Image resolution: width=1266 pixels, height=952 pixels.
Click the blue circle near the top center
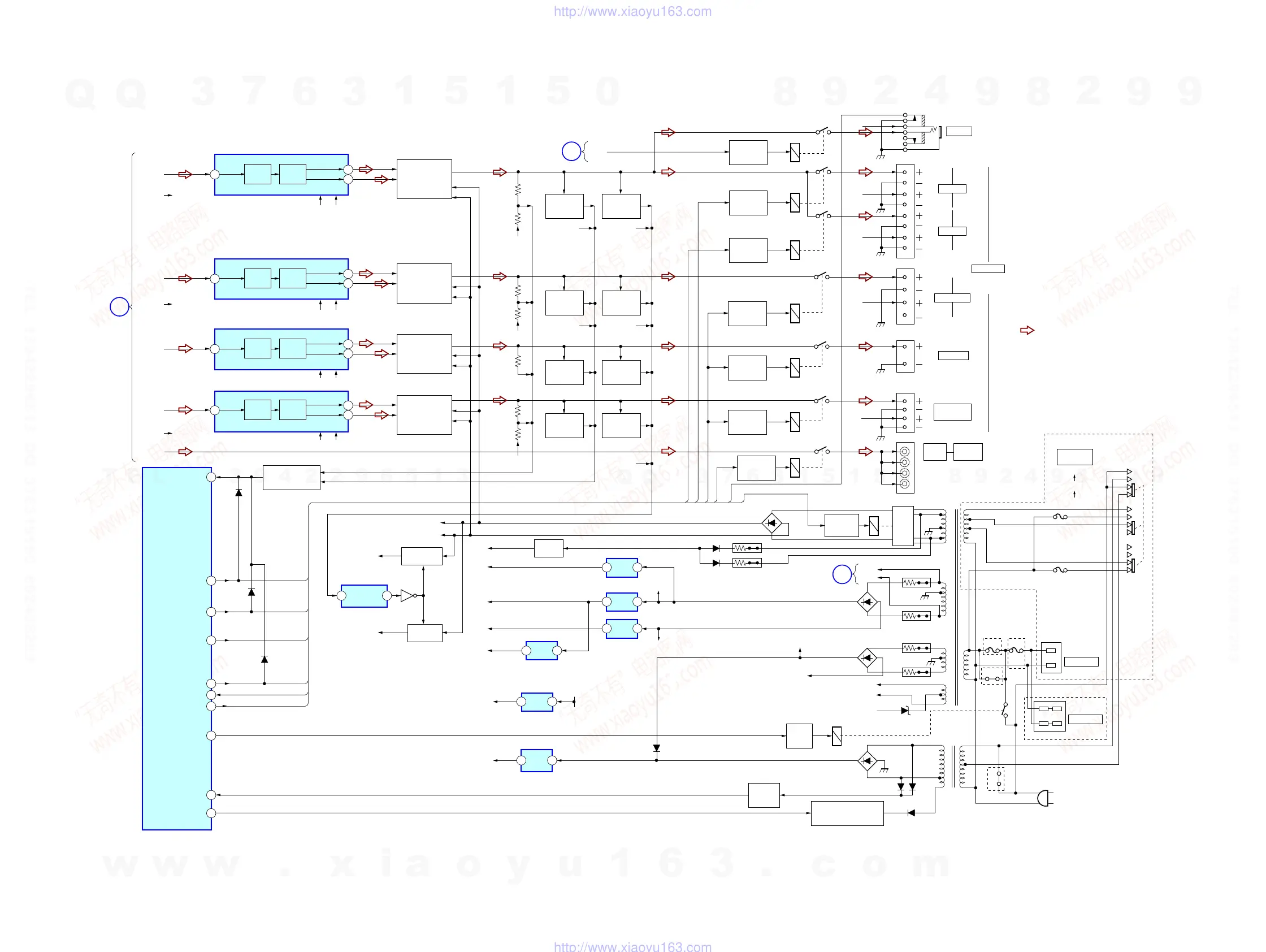571,151
